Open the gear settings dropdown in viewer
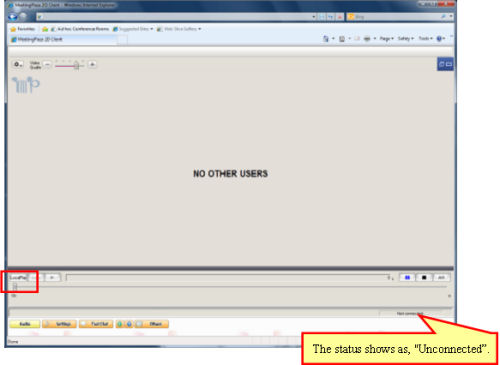This screenshot has width=500, height=365. click(18, 64)
